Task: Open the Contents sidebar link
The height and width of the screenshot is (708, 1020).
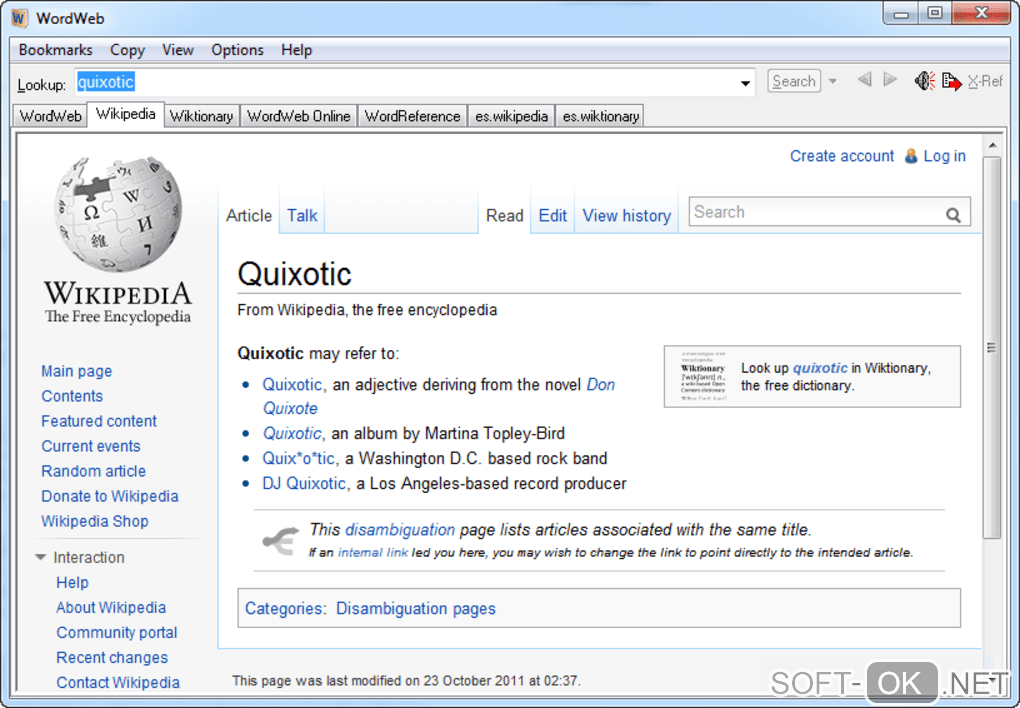Action: coord(72,396)
